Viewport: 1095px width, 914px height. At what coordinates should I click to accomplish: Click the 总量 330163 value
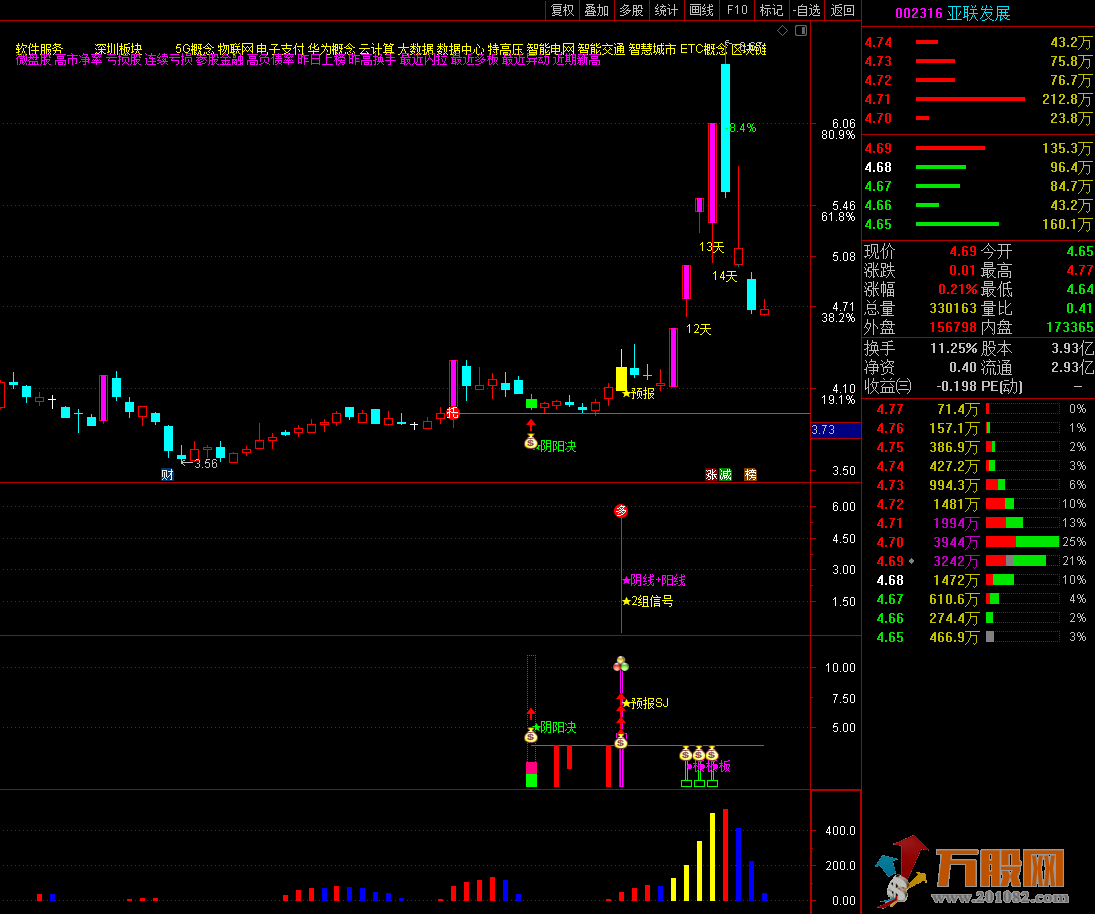coord(953,309)
